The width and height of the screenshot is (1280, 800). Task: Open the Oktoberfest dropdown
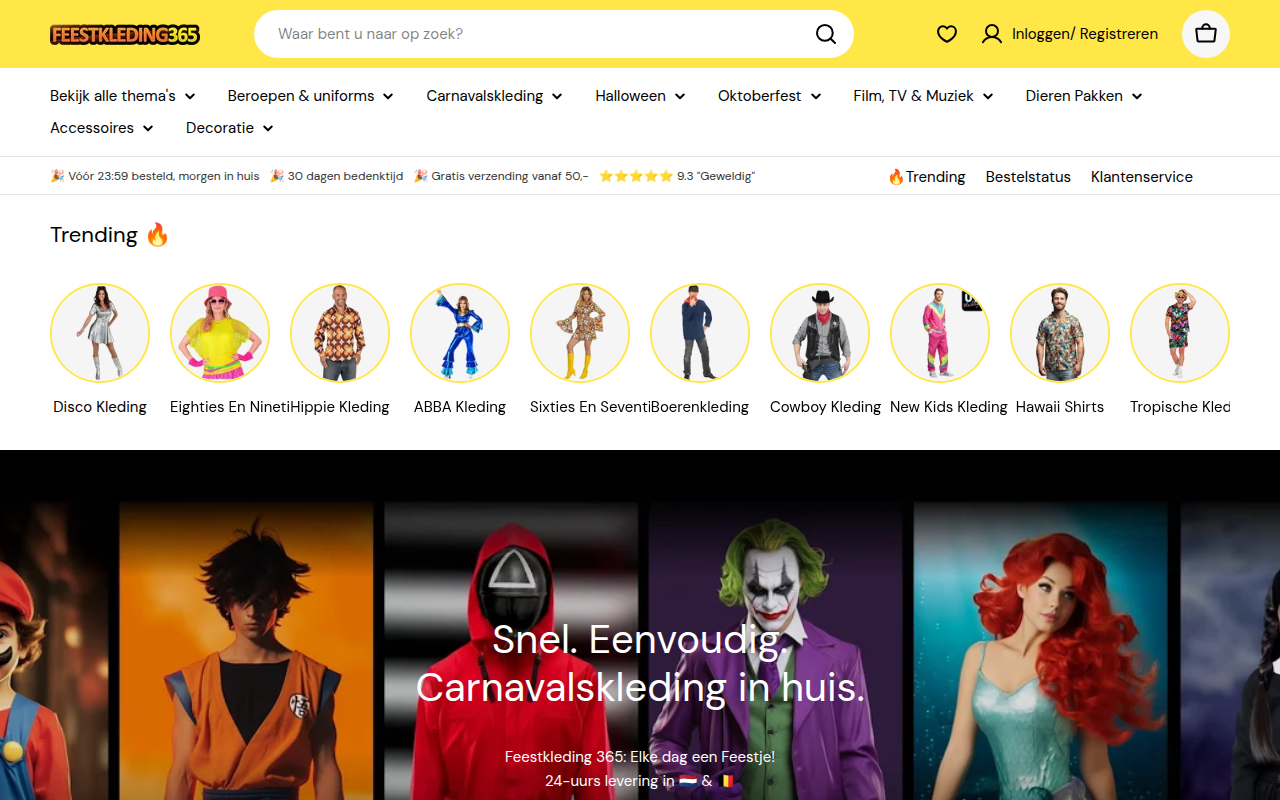770,96
